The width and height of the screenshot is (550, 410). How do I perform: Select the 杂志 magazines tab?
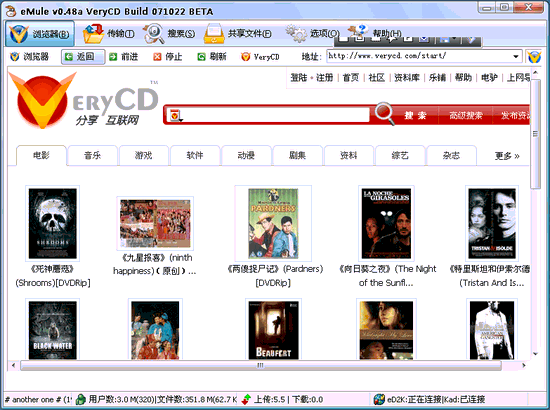[451, 155]
